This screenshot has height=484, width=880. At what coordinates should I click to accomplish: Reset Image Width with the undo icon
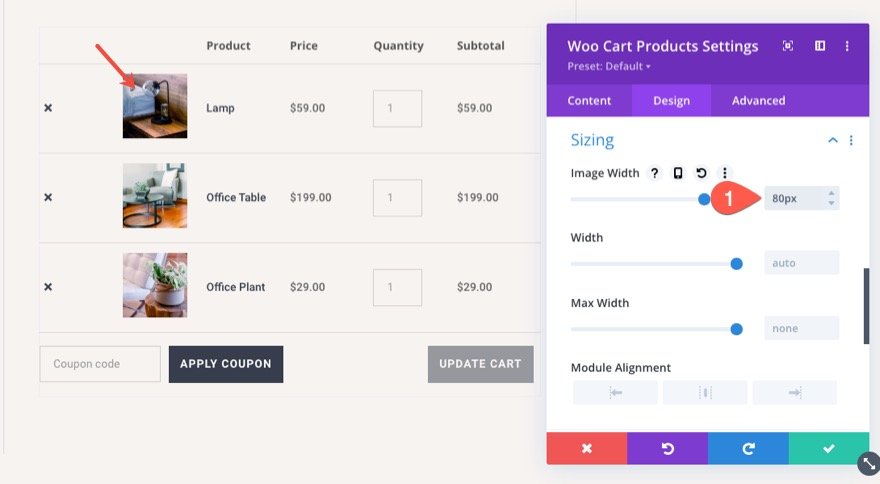point(702,173)
